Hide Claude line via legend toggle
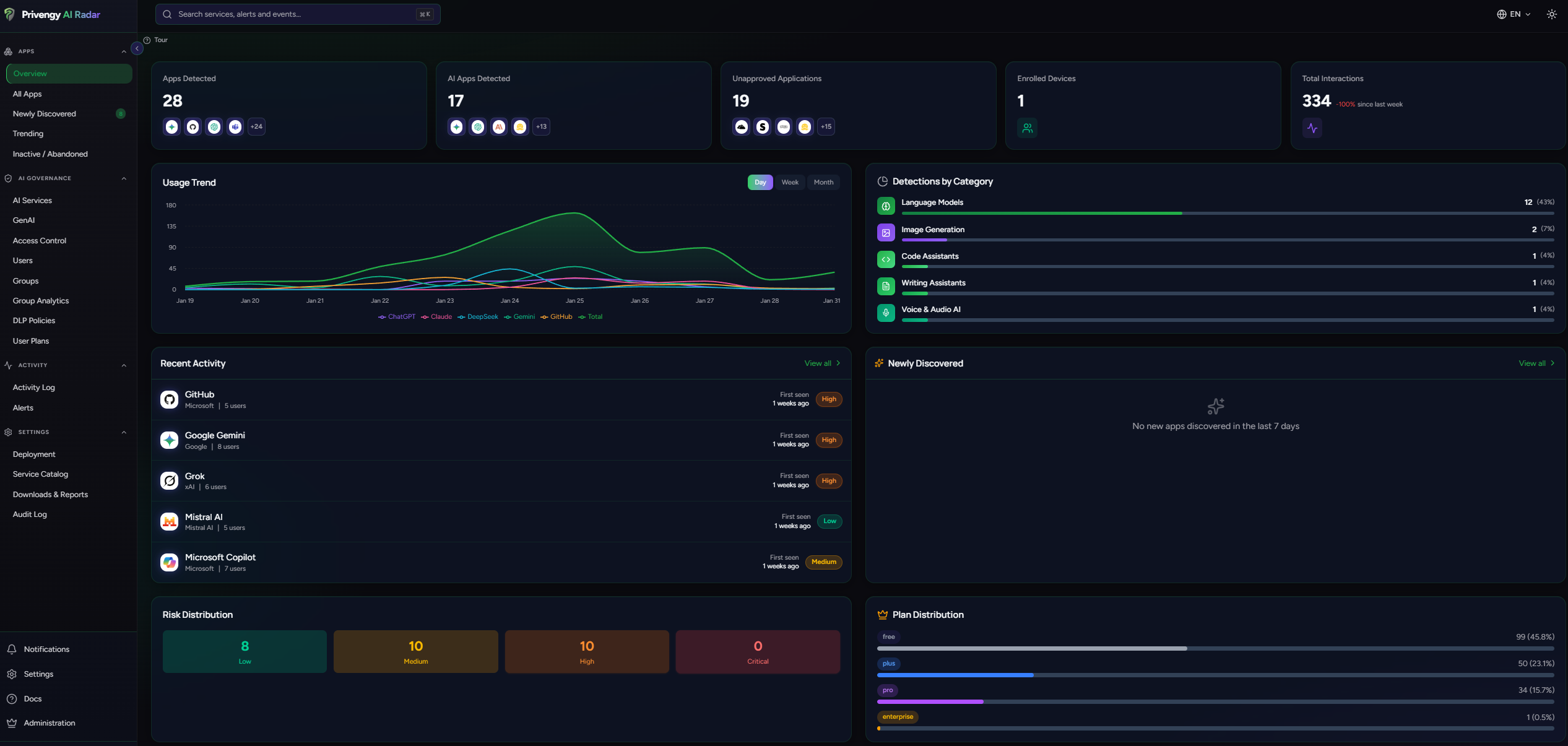This screenshot has width=1568, height=746. (437, 316)
